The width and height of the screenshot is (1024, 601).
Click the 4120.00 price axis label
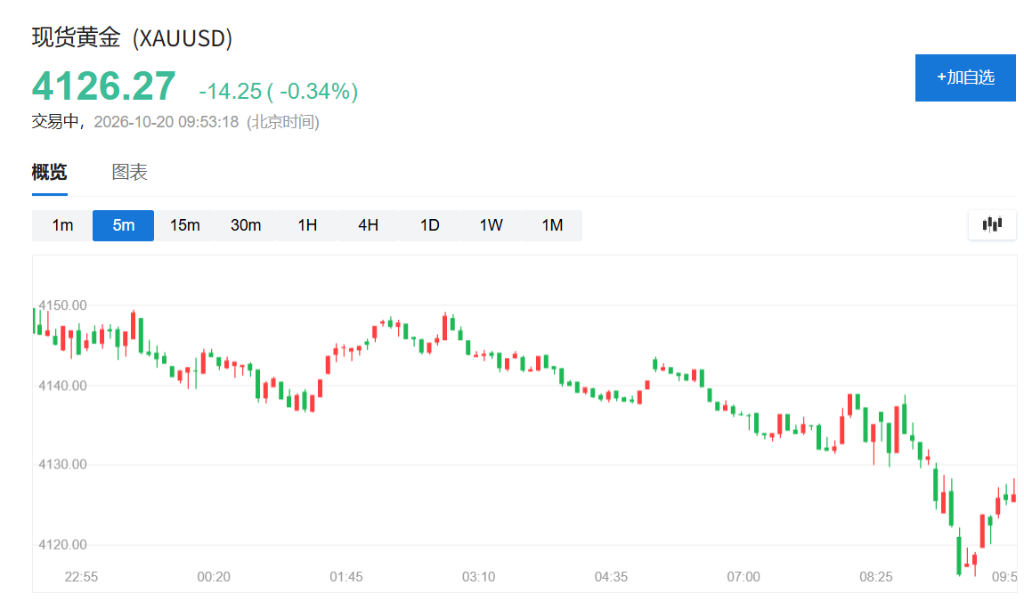(63, 545)
